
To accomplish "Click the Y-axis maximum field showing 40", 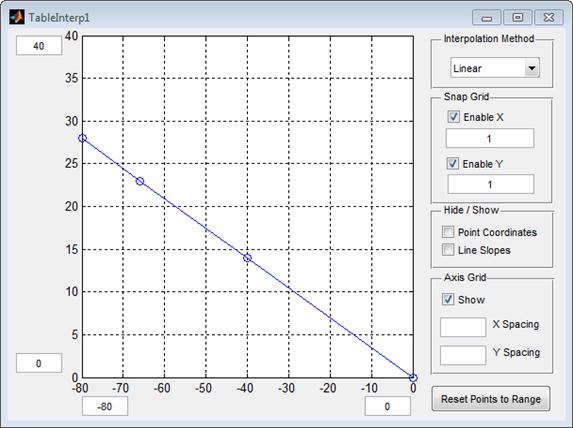I will coord(39,46).
